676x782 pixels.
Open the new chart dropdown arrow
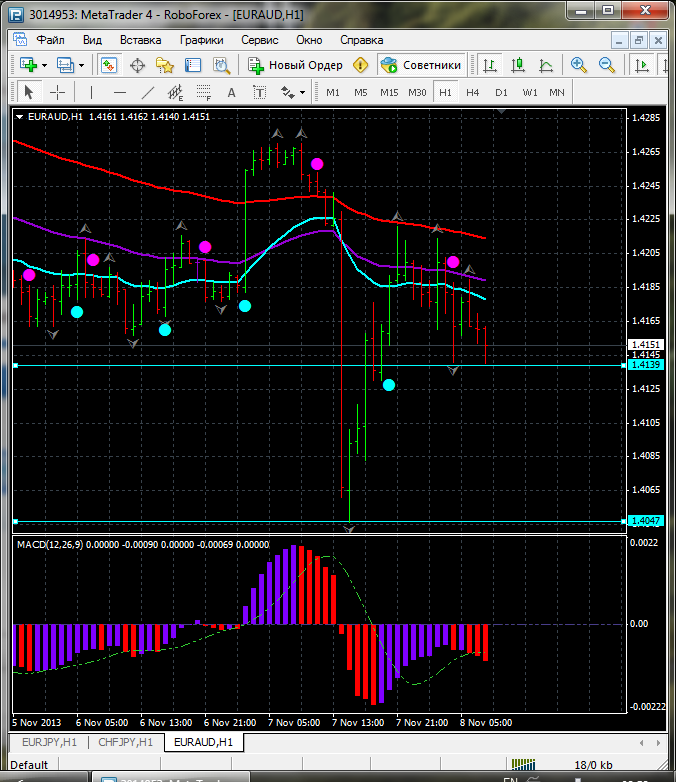point(44,65)
